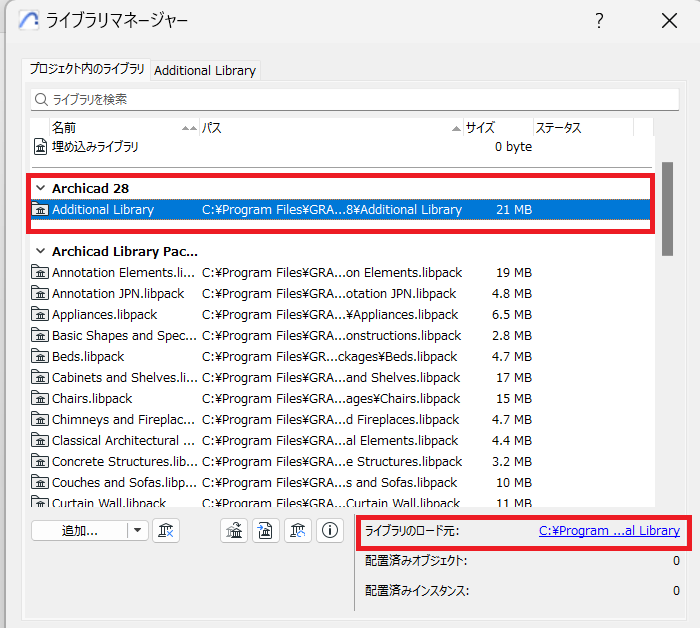Select the Classical Architectural ... row

pyautogui.click(x=341, y=440)
